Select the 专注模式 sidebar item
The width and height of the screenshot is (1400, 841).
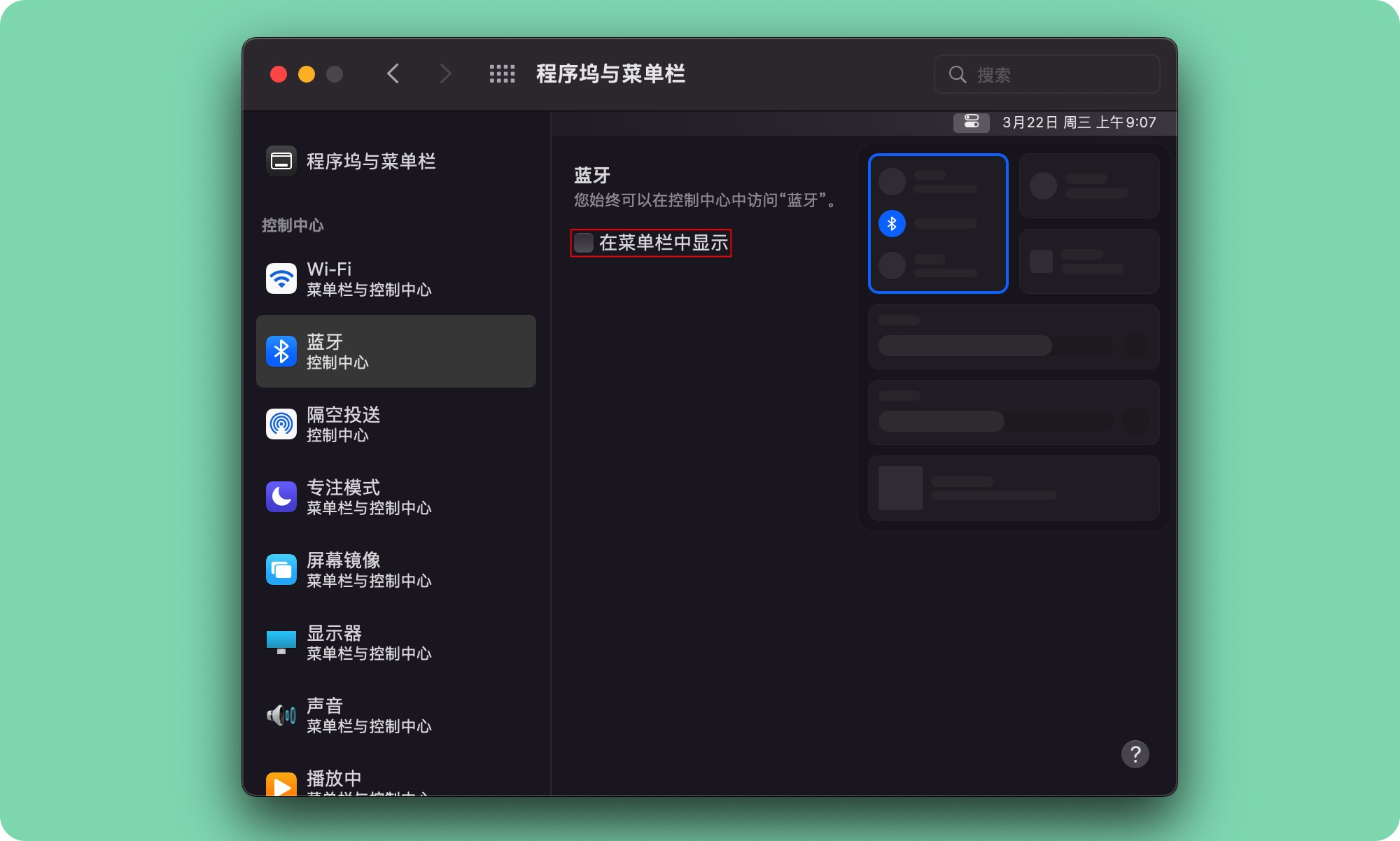point(396,497)
